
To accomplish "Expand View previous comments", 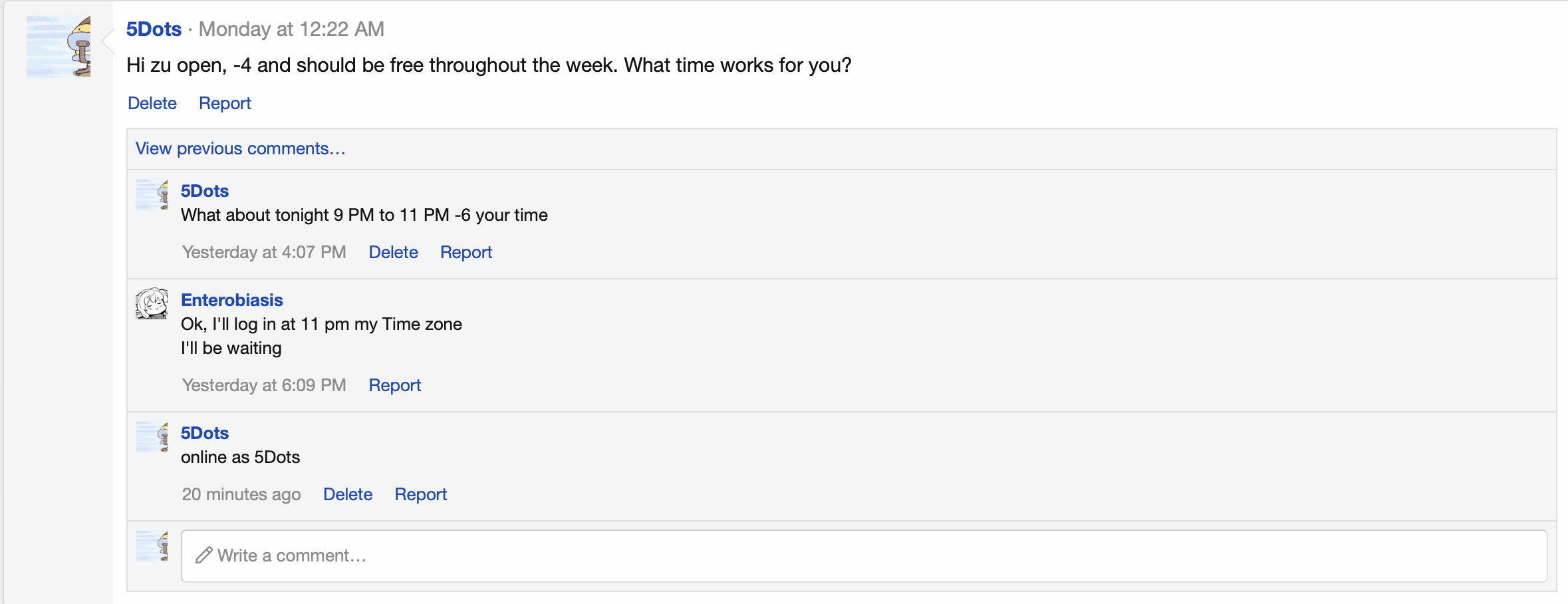I will [241, 148].
